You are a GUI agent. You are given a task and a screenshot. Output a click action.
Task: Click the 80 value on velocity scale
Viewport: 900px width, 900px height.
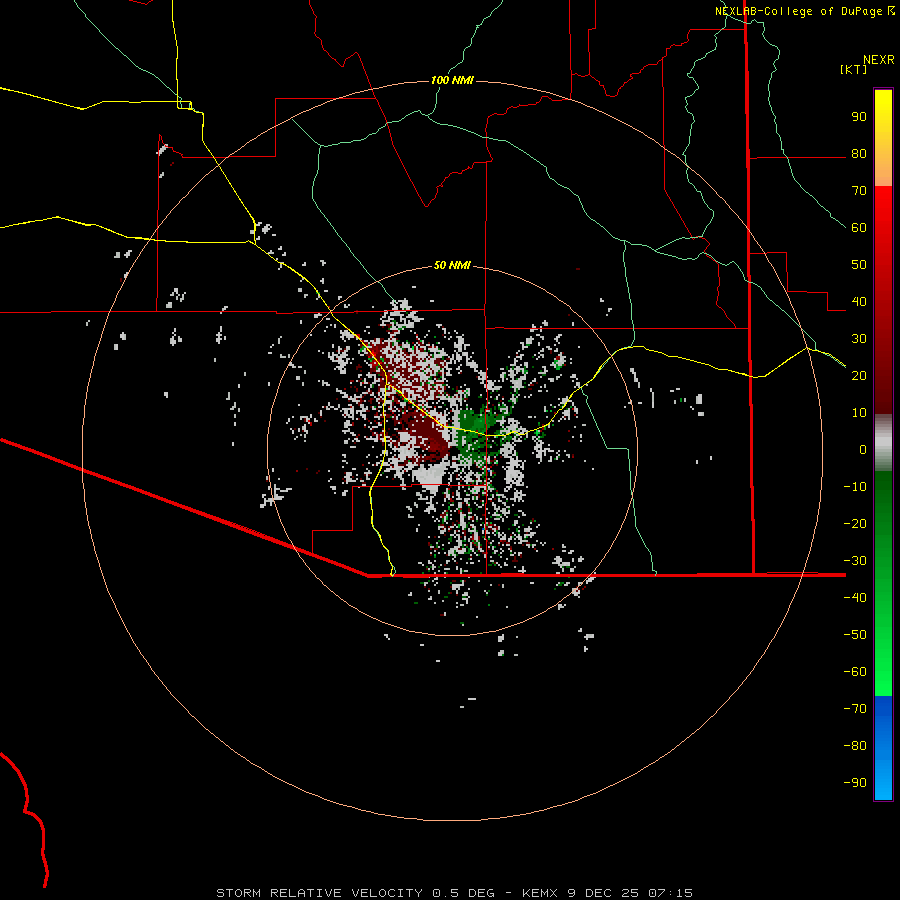pyautogui.click(x=859, y=153)
